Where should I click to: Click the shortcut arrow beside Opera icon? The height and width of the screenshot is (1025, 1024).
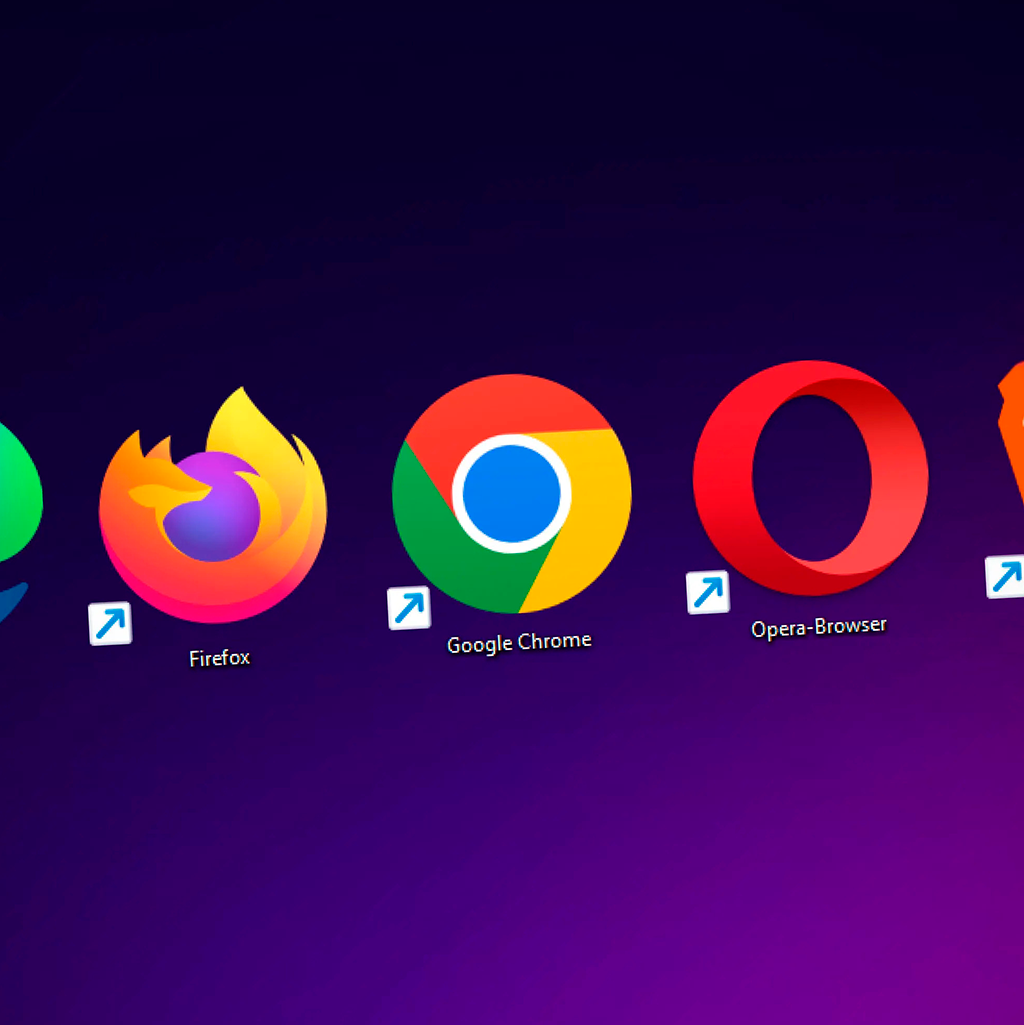tap(708, 592)
